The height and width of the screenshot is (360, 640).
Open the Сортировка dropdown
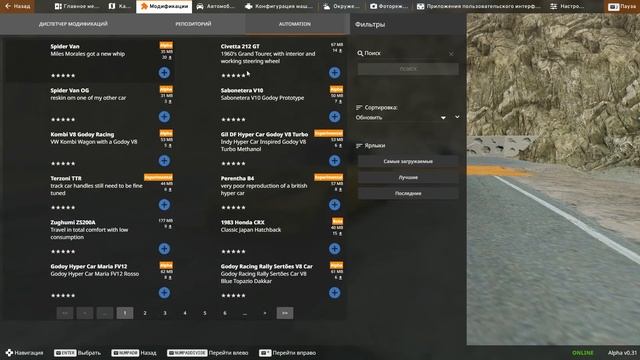coord(401,118)
